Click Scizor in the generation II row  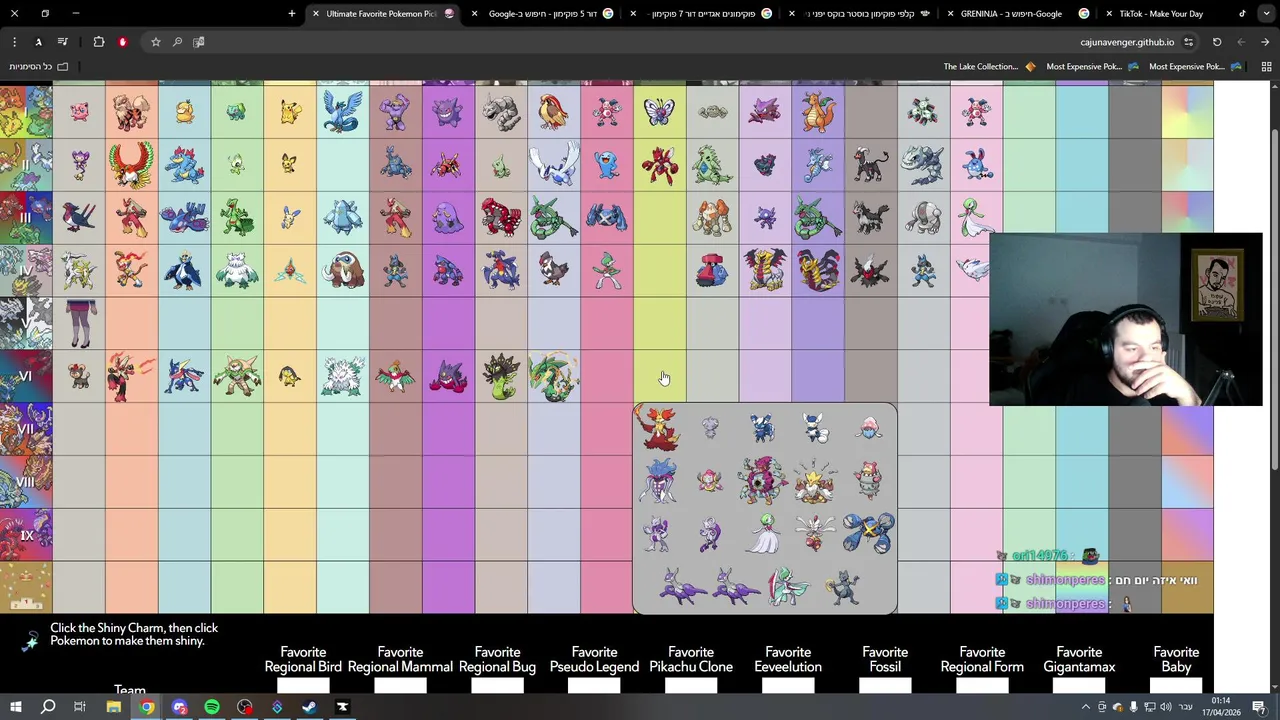click(659, 165)
